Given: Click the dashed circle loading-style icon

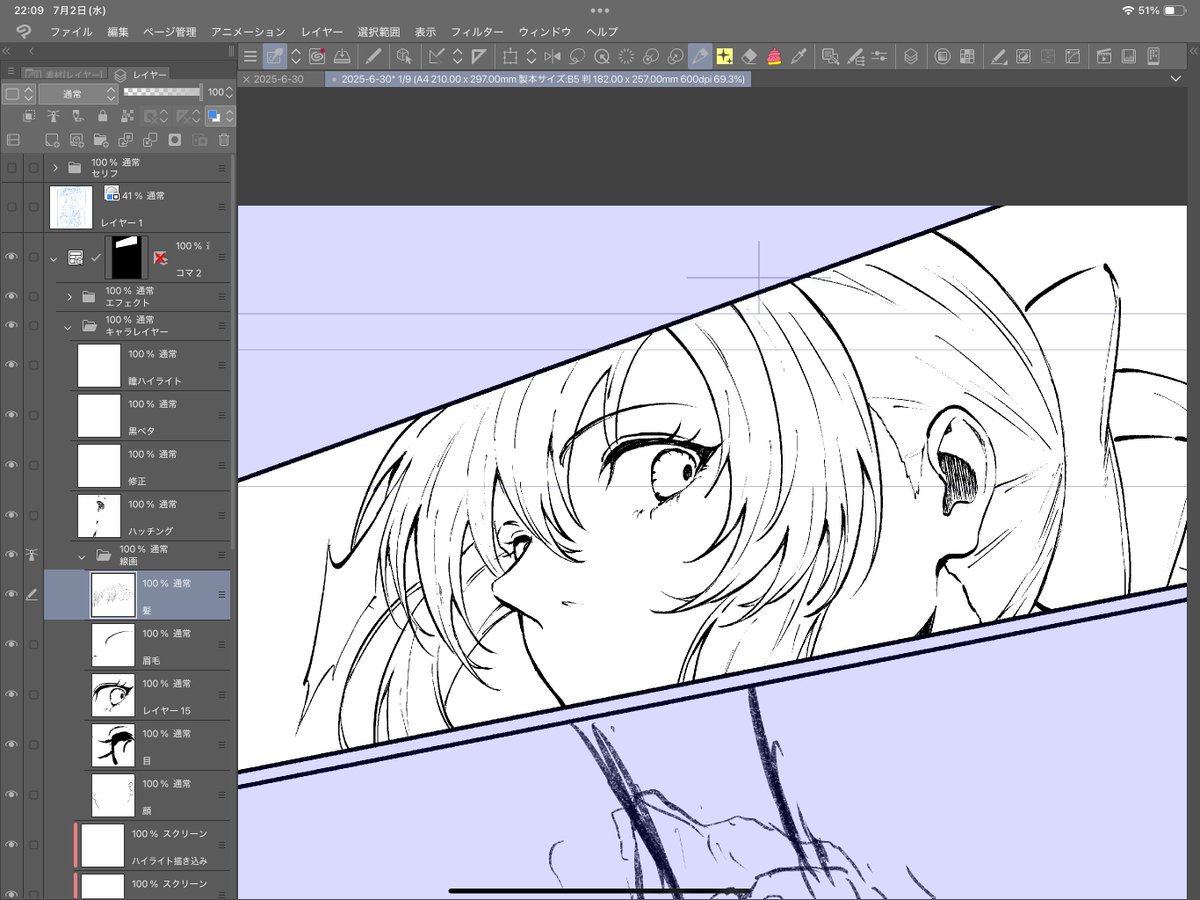Looking at the screenshot, I should click(x=626, y=57).
